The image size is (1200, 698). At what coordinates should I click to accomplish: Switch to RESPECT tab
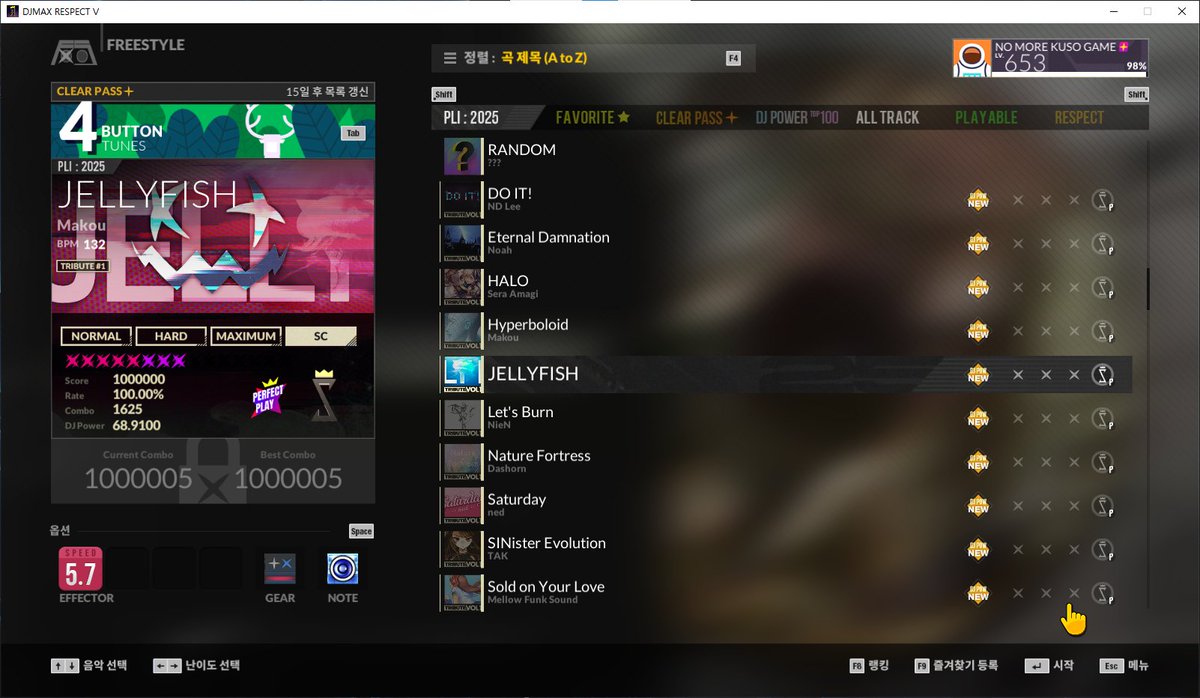tap(1079, 117)
